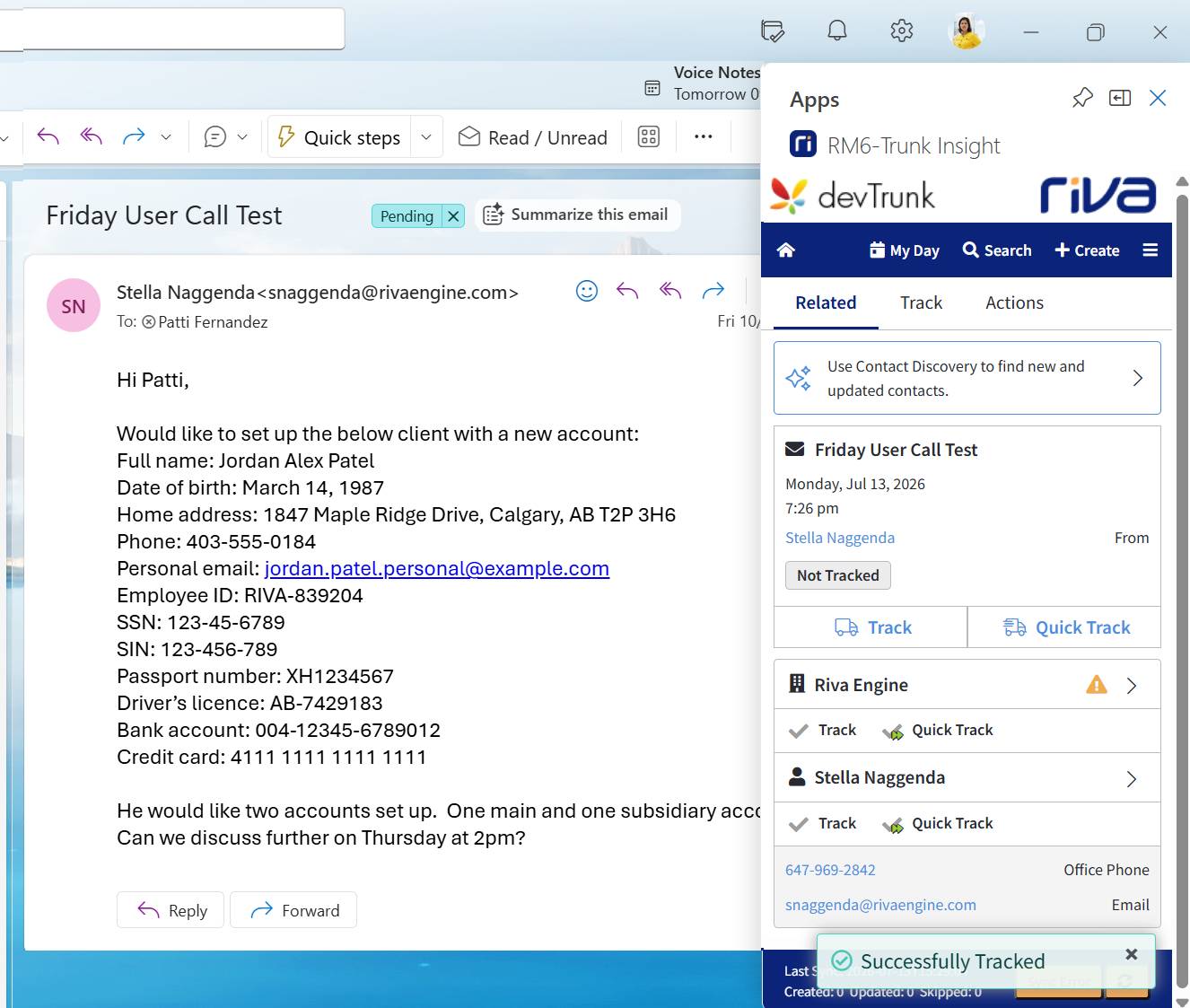Click the Reply icon in the top toolbar

tap(48, 136)
